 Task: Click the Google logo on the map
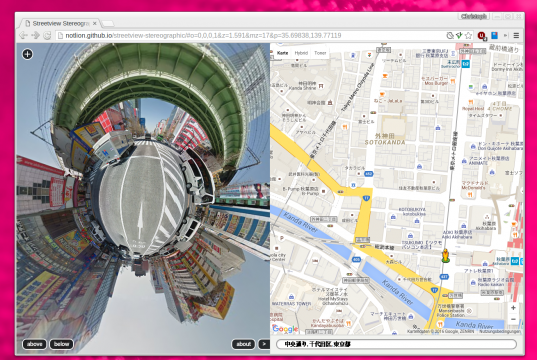285,329
